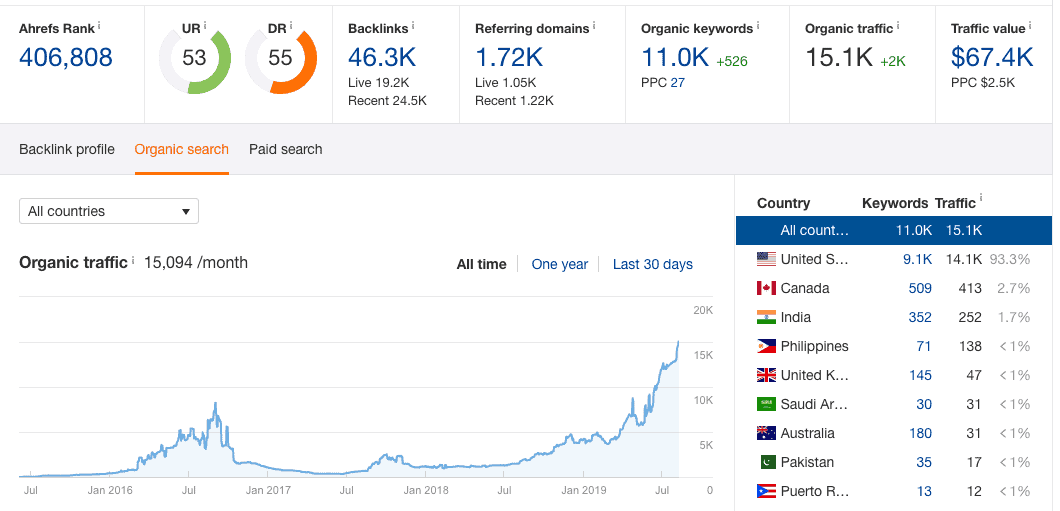This screenshot has height=511, width=1060.
Task: Click the orange DR 55 gauge
Action: click(x=281, y=58)
